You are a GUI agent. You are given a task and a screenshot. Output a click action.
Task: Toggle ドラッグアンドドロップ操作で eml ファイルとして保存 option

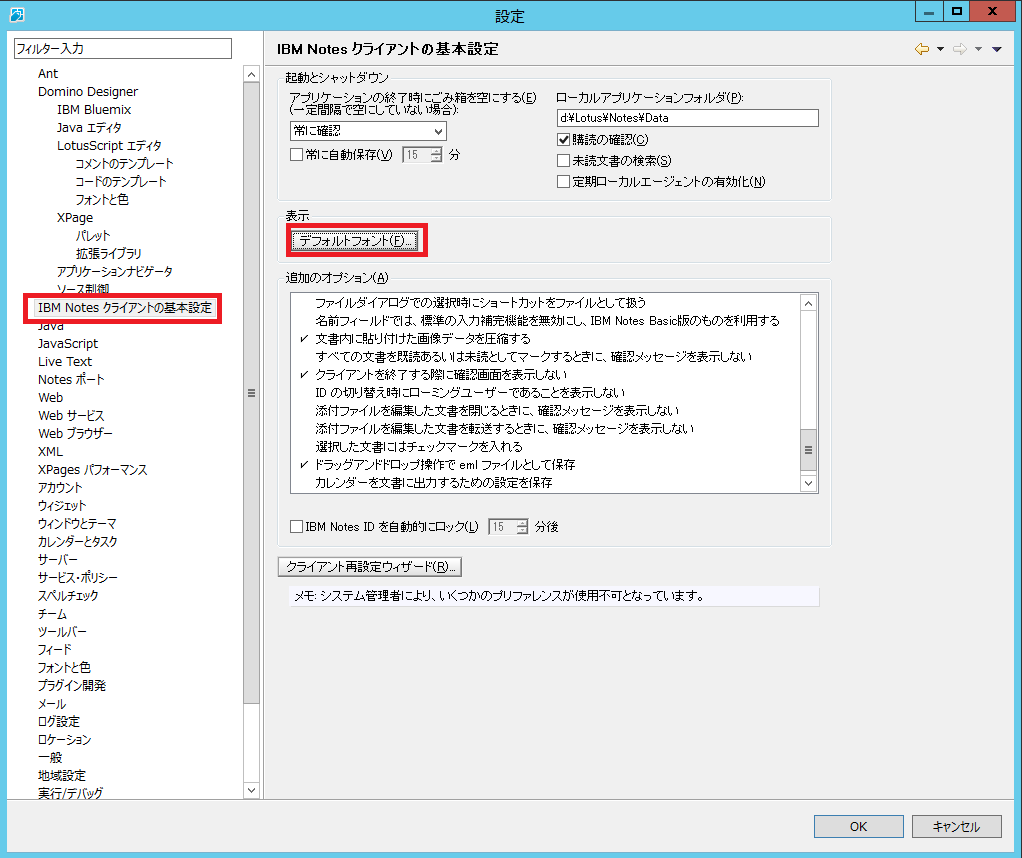pos(445,464)
